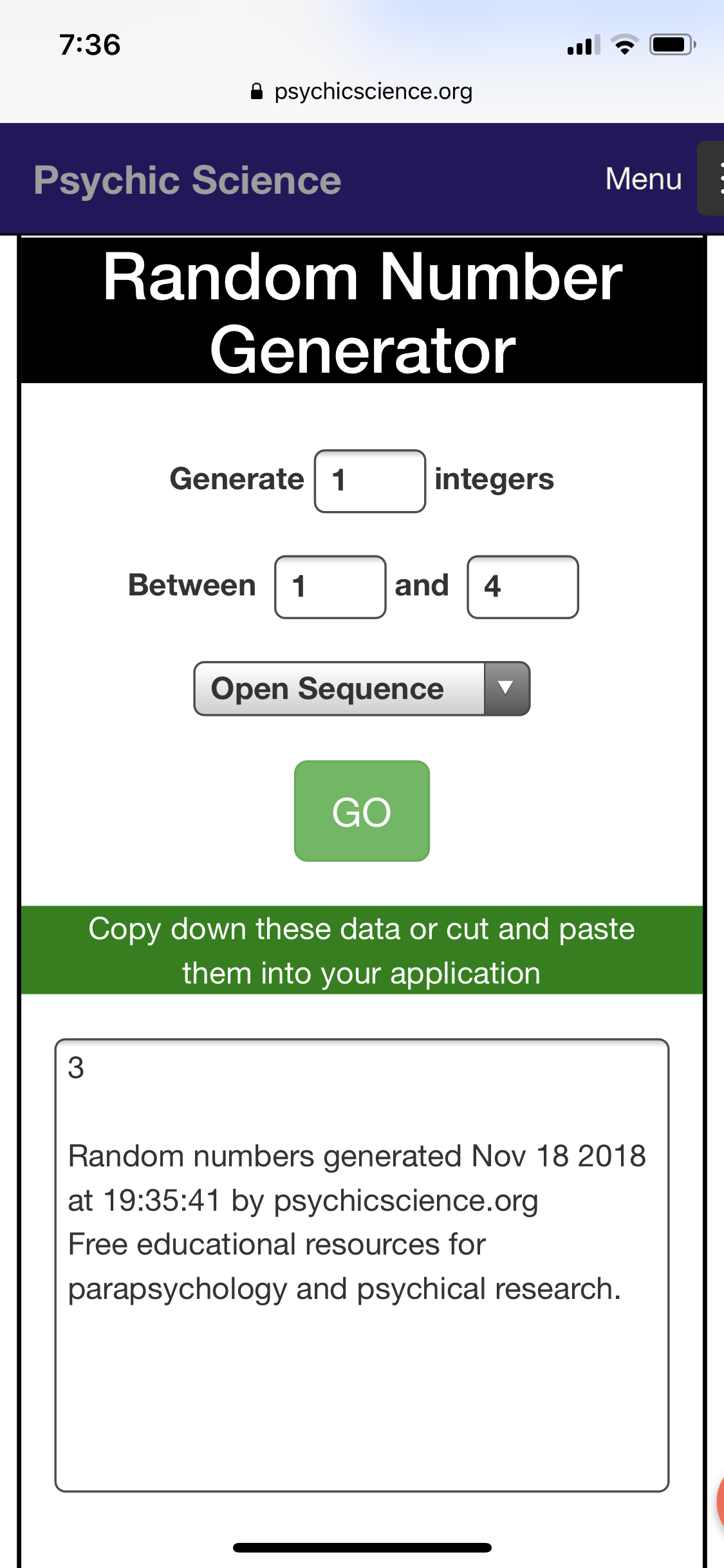Tap the battery status icon
The height and width of the screenshot is (1568, 724).
coord(673,45)
